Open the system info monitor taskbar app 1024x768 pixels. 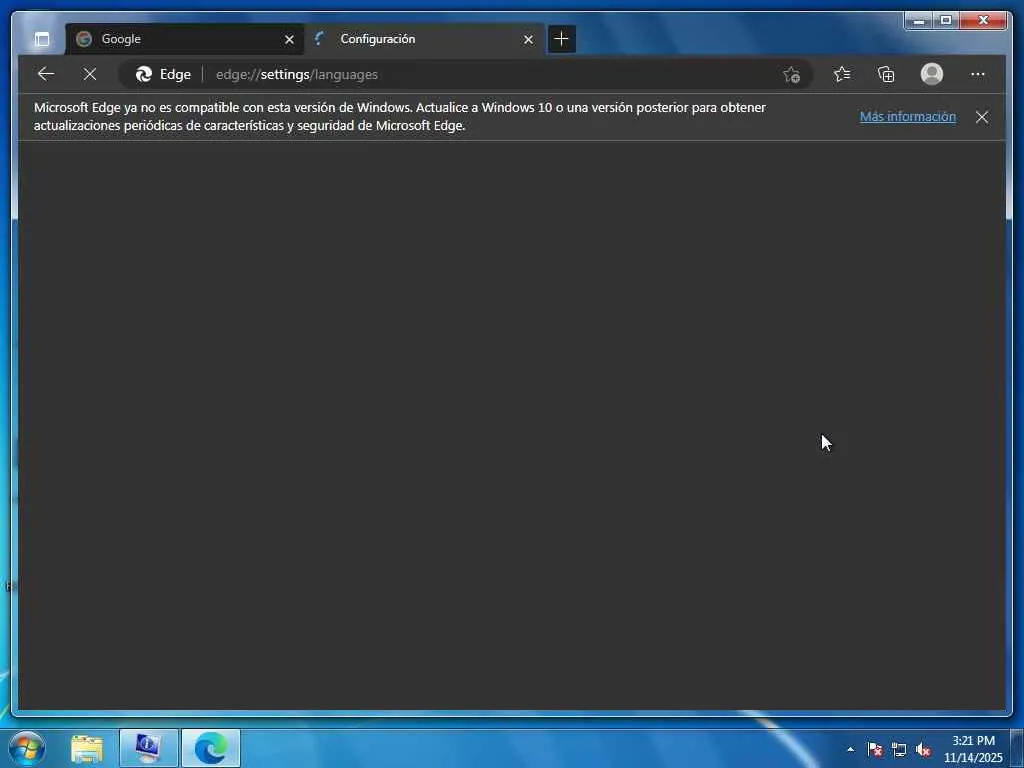click(149, 748)
